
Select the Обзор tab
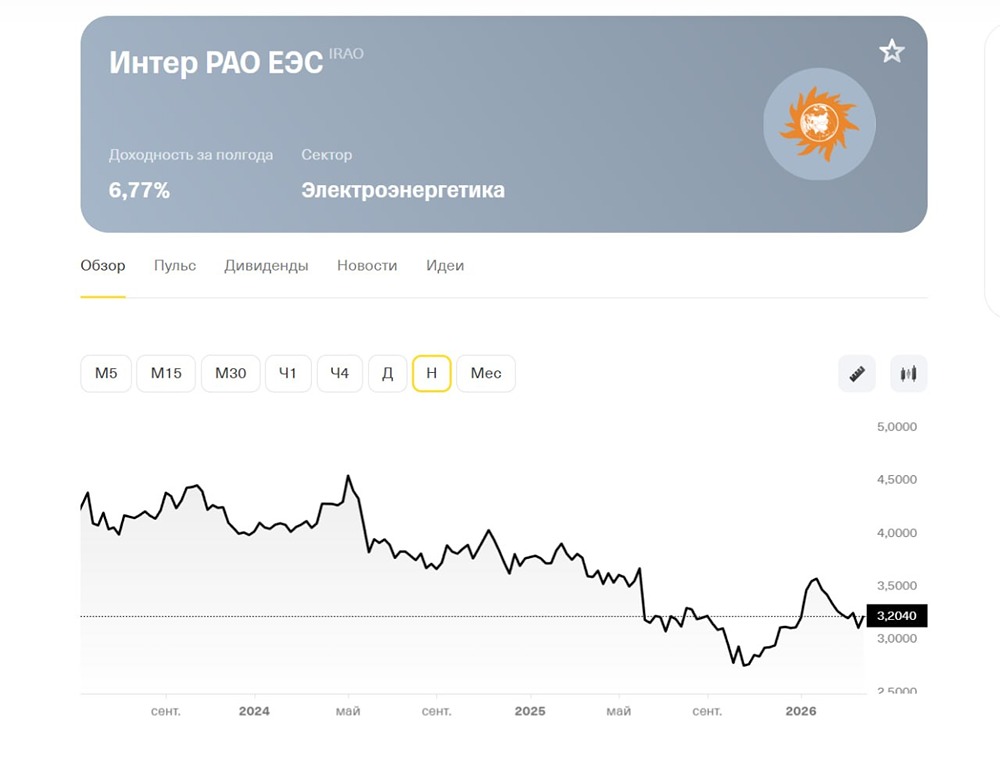[102, 266]
